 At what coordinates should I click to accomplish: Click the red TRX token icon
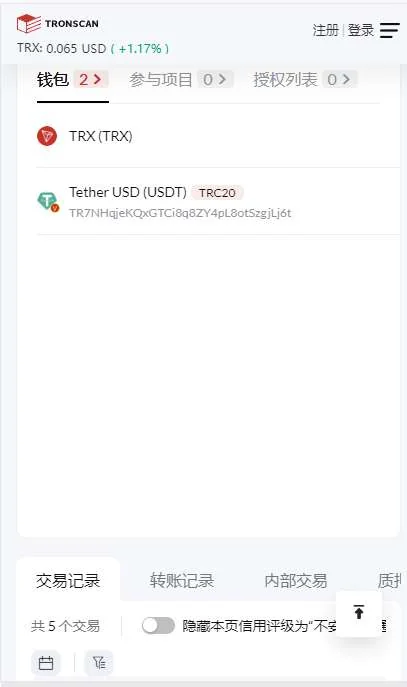(47, 136)
